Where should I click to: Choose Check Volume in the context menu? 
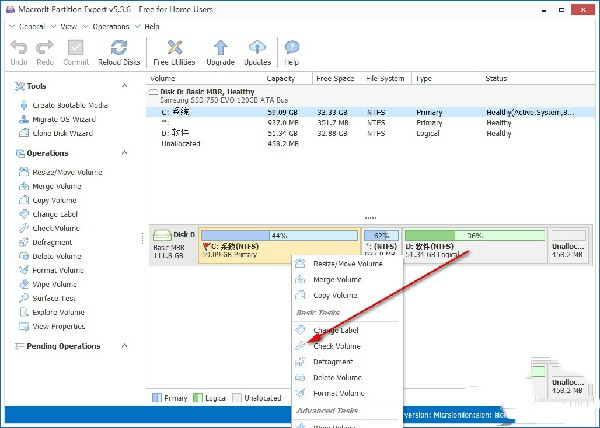point(335,346)
